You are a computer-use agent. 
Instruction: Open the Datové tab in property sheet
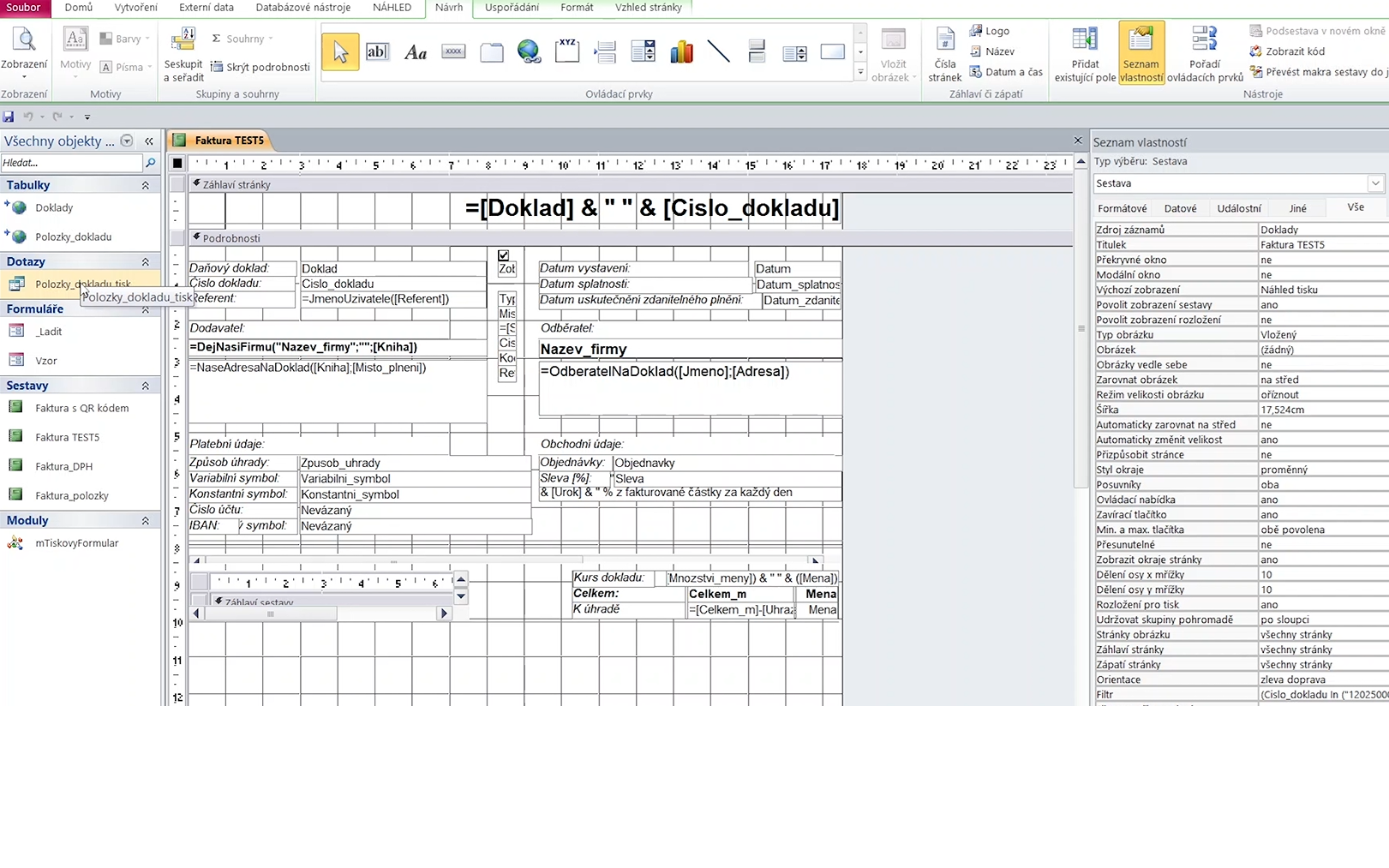[x=1180, y=208]
